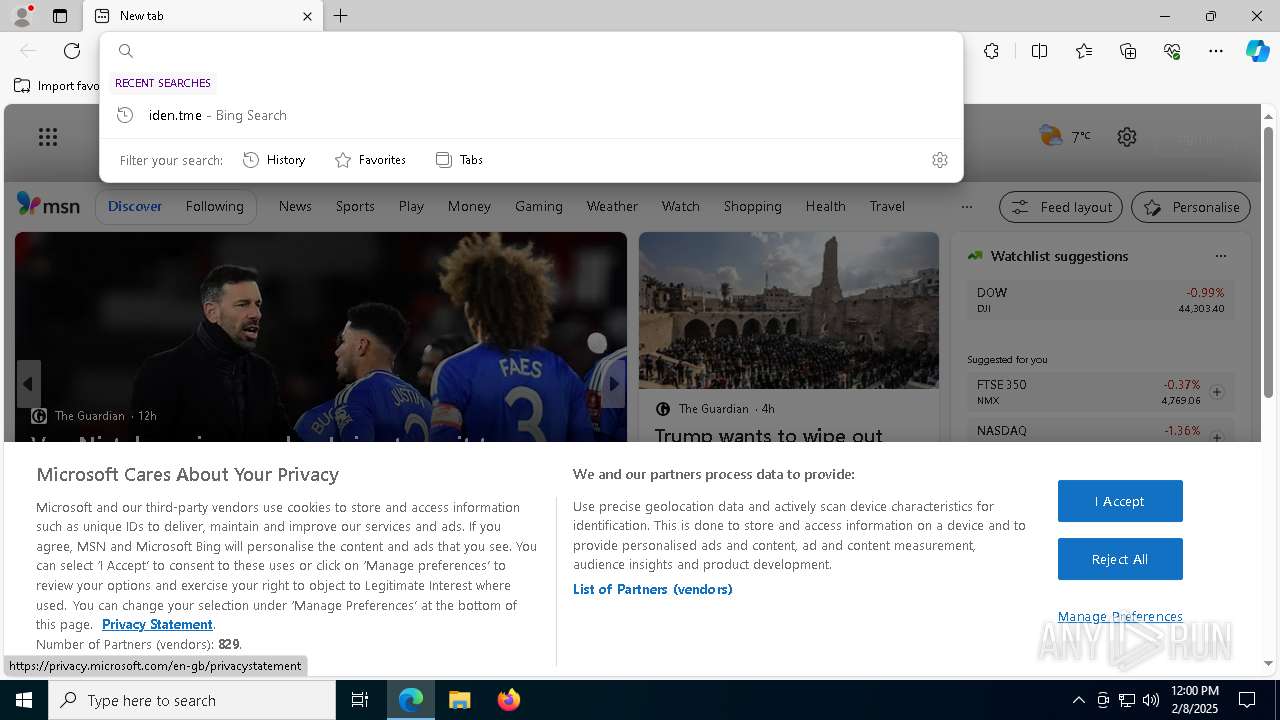Open Feed layout options

point(1062,207)
